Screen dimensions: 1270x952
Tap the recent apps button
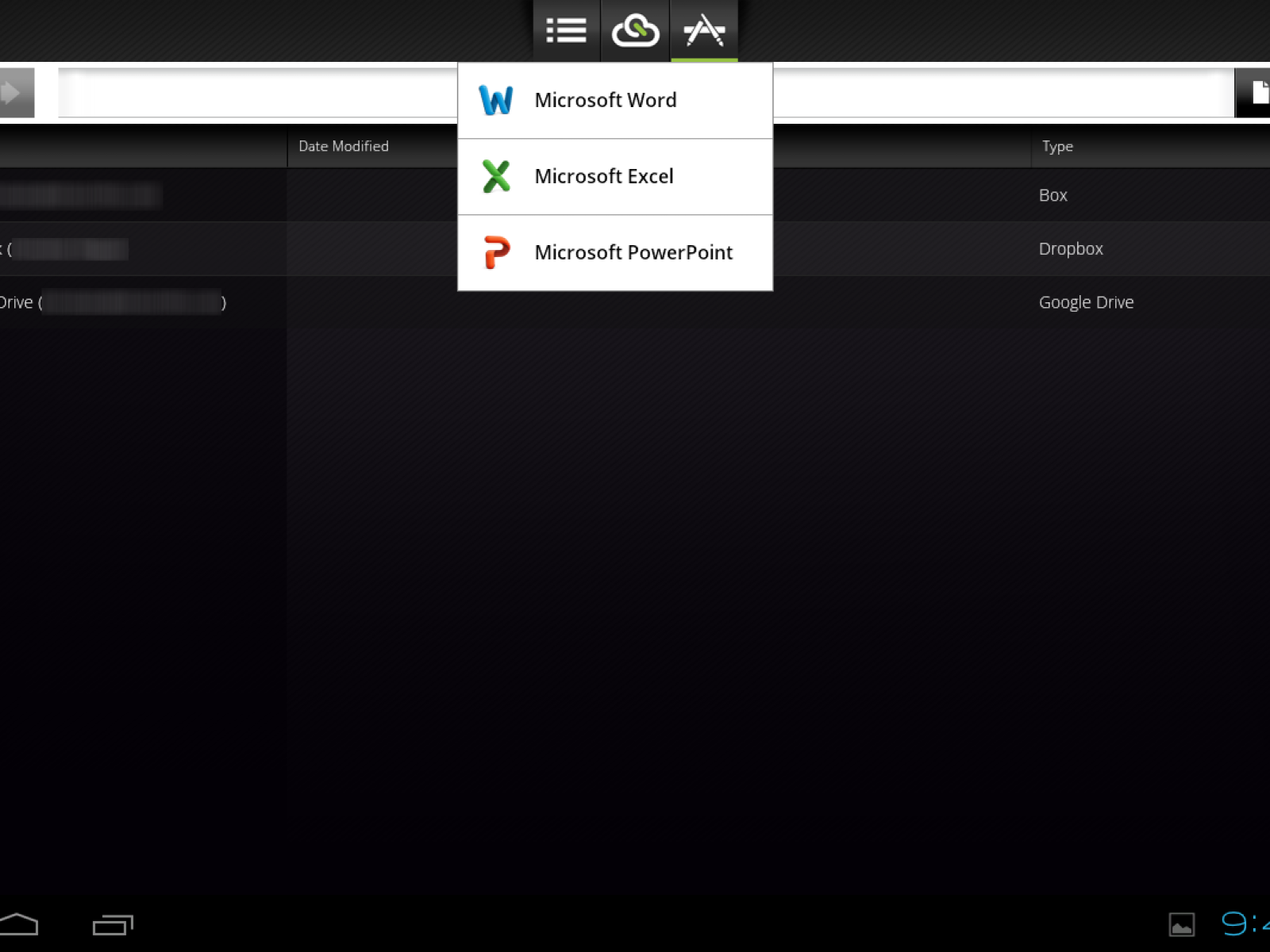pyautogui.click(x=113, y=925)
